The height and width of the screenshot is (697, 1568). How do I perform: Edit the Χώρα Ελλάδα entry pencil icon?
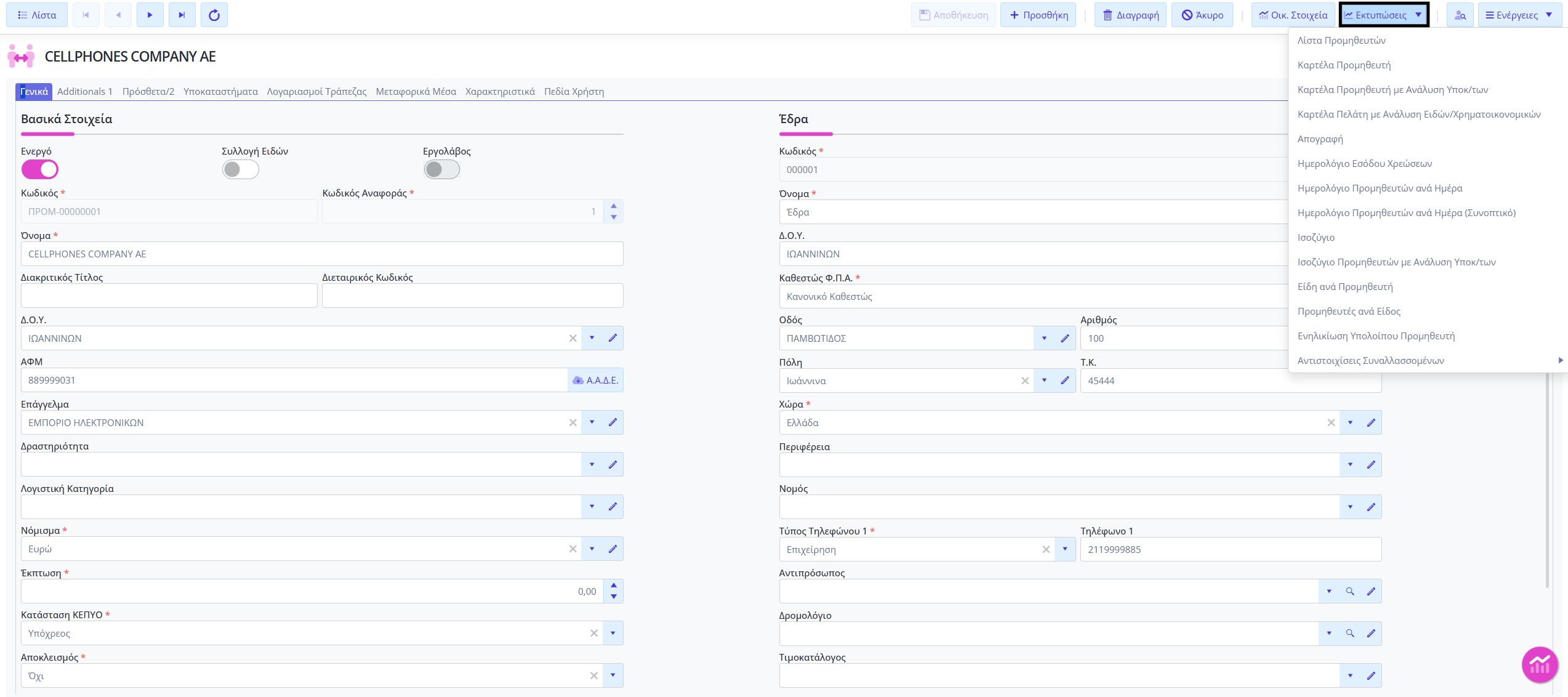[1371, 422]
